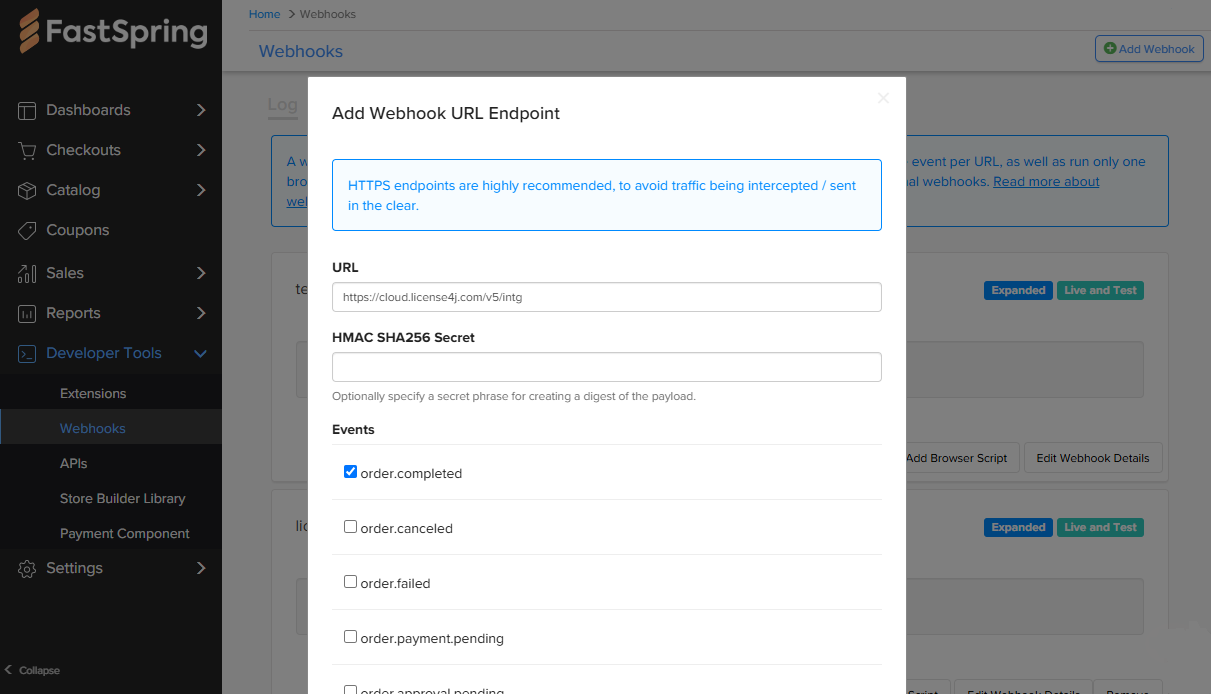Expand the Reports menu chevron
1211x694 pixels.
201,313
